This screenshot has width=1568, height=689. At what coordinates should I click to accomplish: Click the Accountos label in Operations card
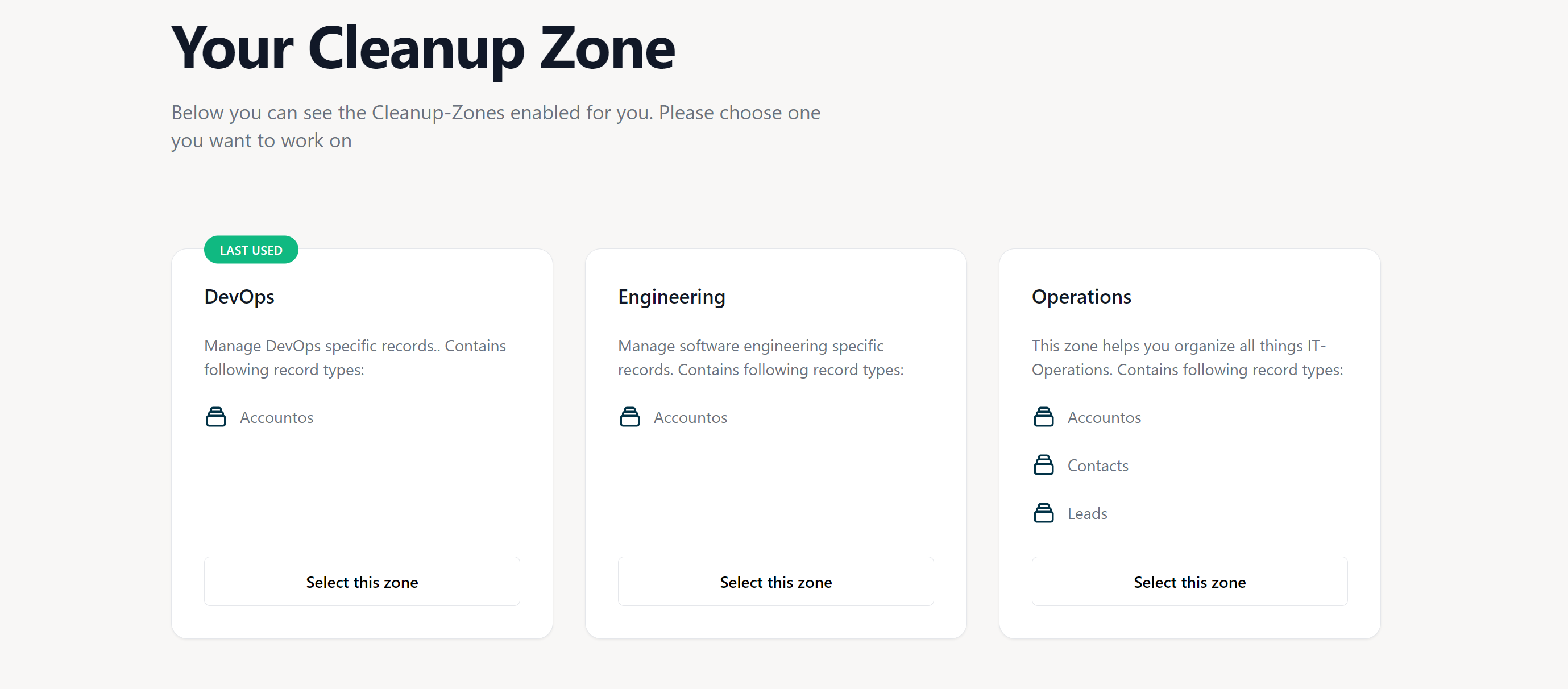[1104, 417]
